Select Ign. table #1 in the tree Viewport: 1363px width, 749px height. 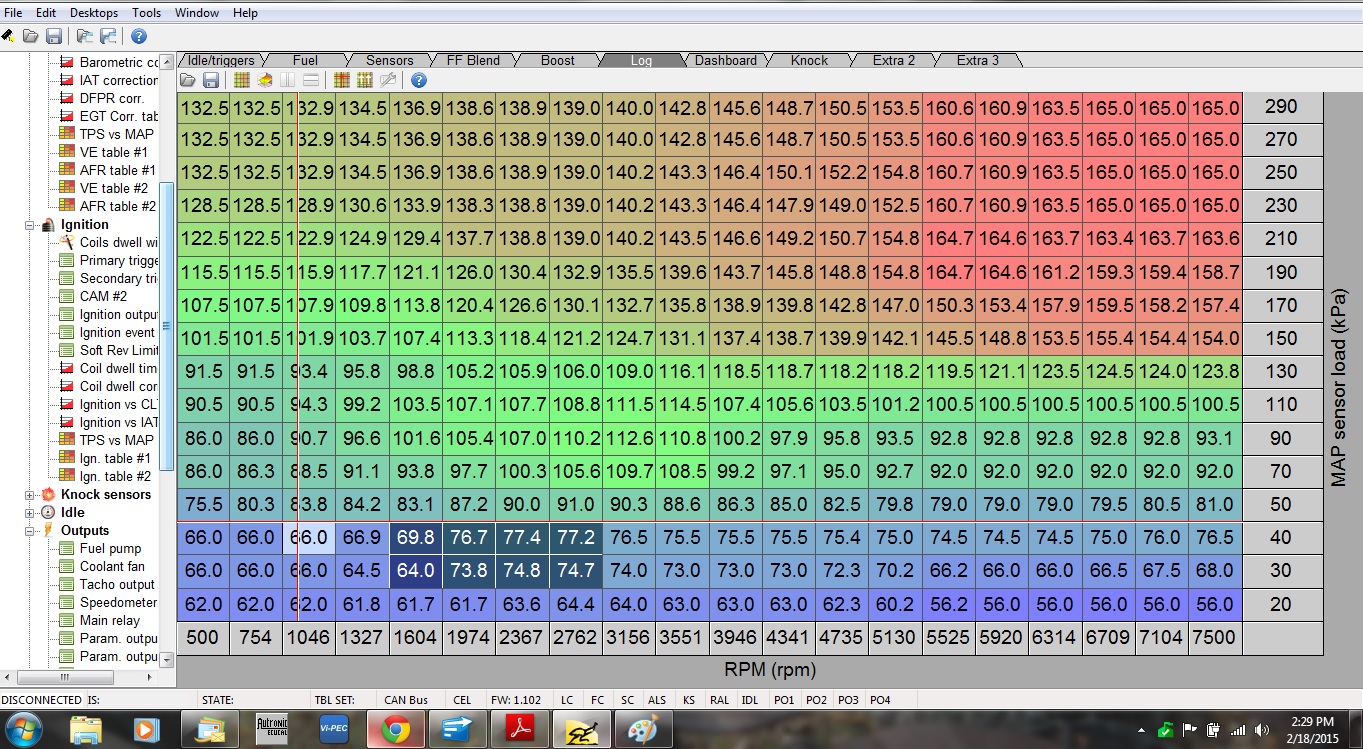115,458
